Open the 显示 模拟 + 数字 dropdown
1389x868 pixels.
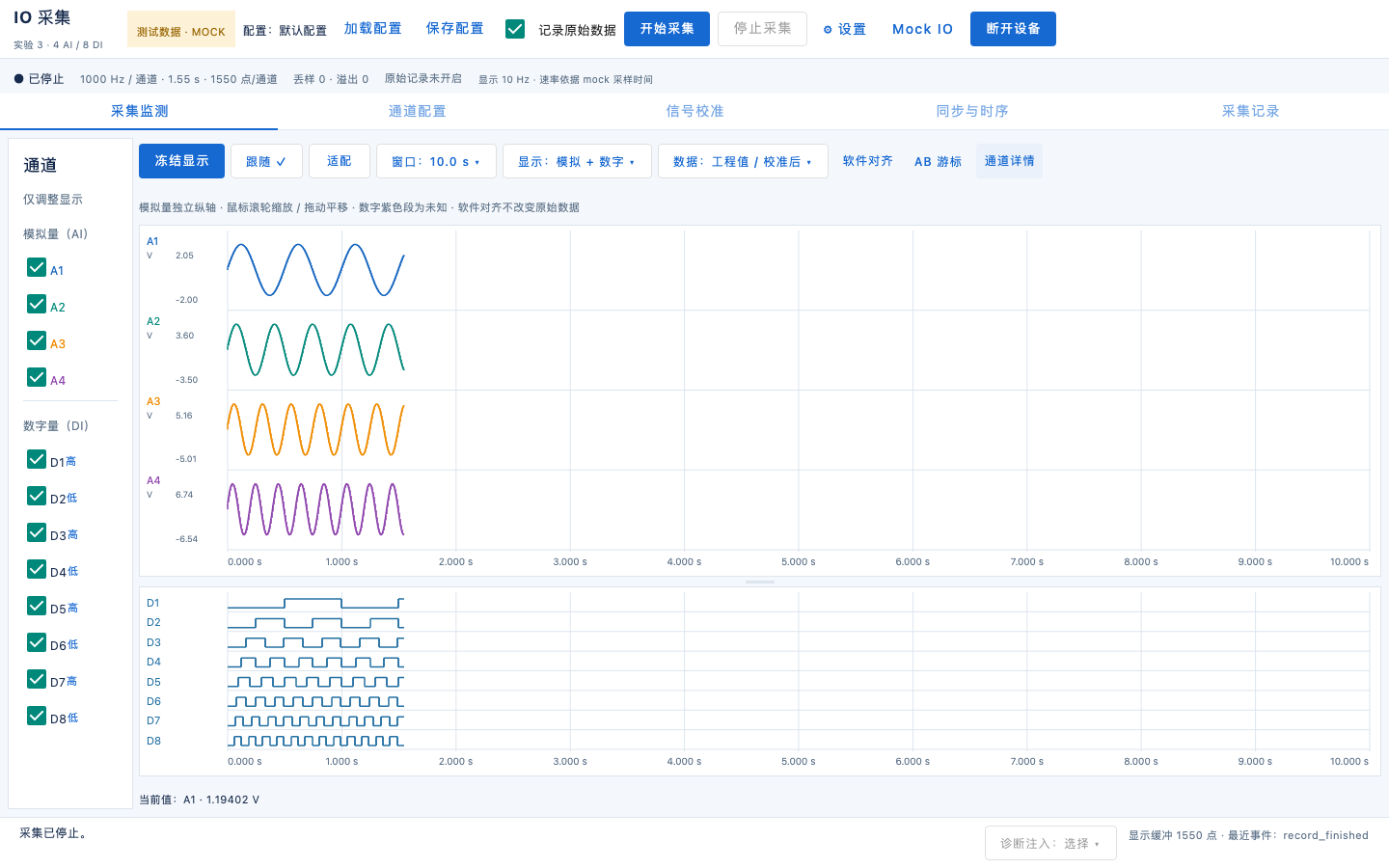point(577,161)
